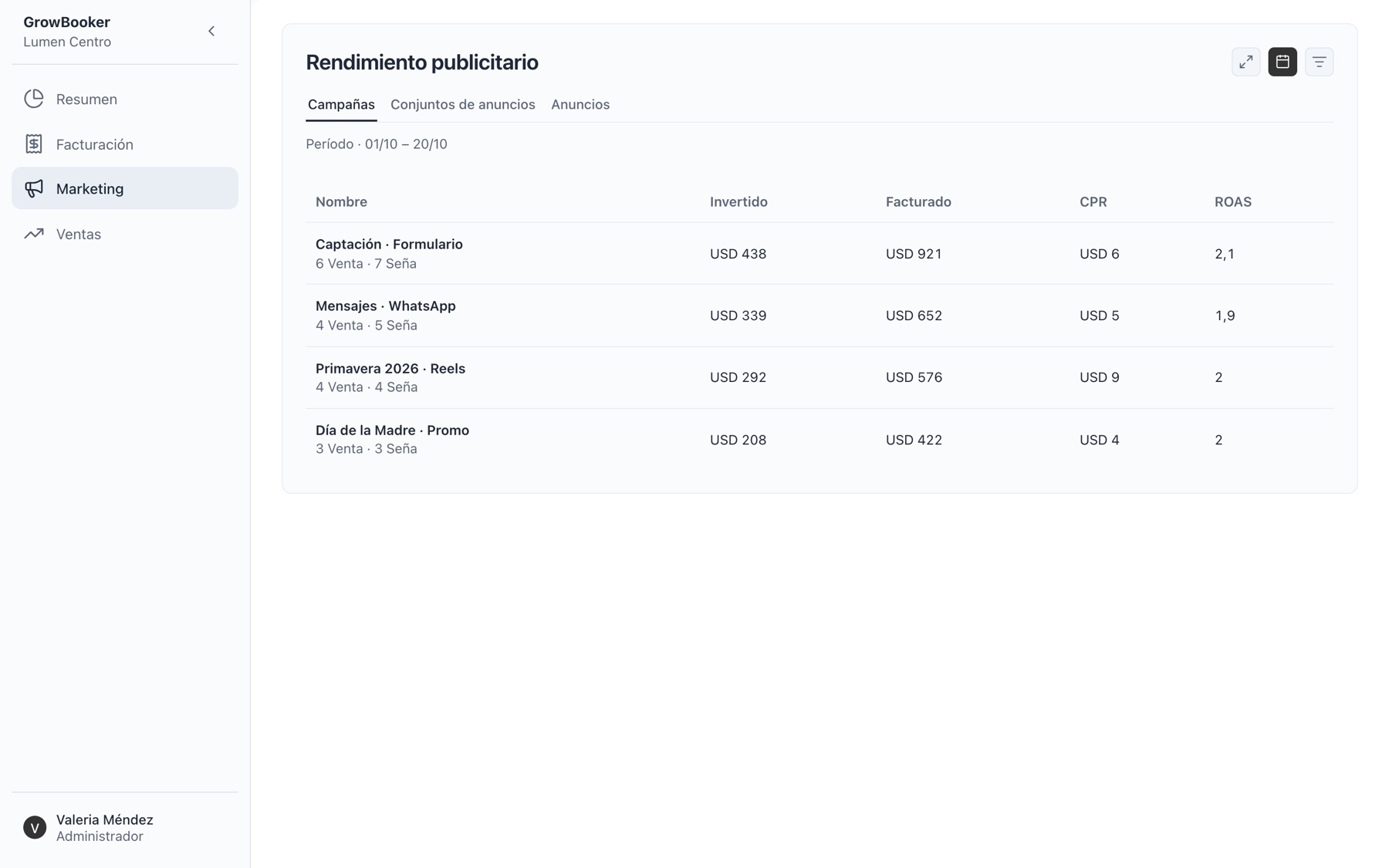This screenshot has width=1389, height=868.
Task: Click the ROAS column header
Action: point(1232,201)
